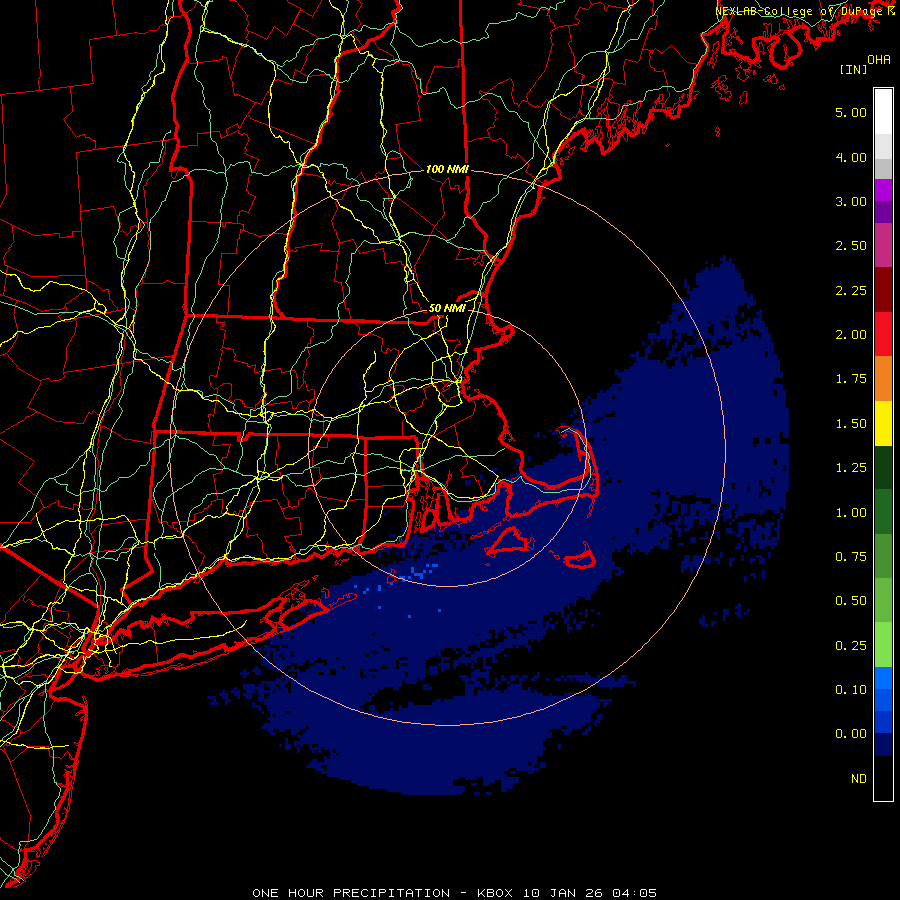Click the 0.10 legend value label
Image resolution: width=900 pixels, height=900 pixels.
tap(851, 690)
